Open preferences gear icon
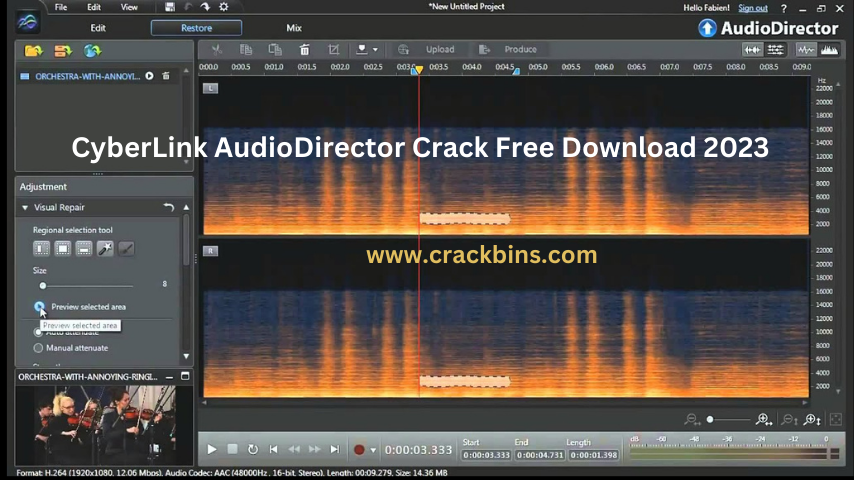Viewport: 854px width, 480px height. click(x=223, y=7)
